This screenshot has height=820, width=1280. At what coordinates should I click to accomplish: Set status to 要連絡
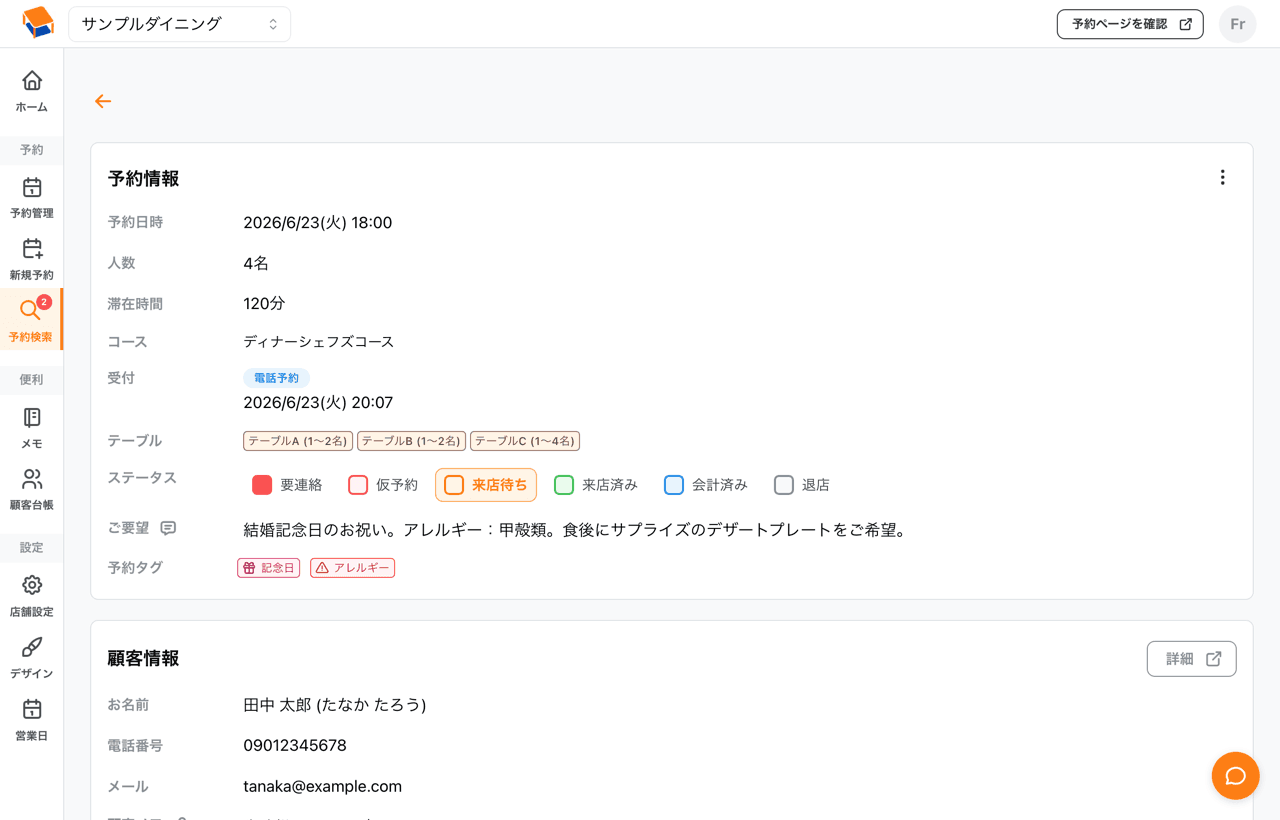pos(287,485)
